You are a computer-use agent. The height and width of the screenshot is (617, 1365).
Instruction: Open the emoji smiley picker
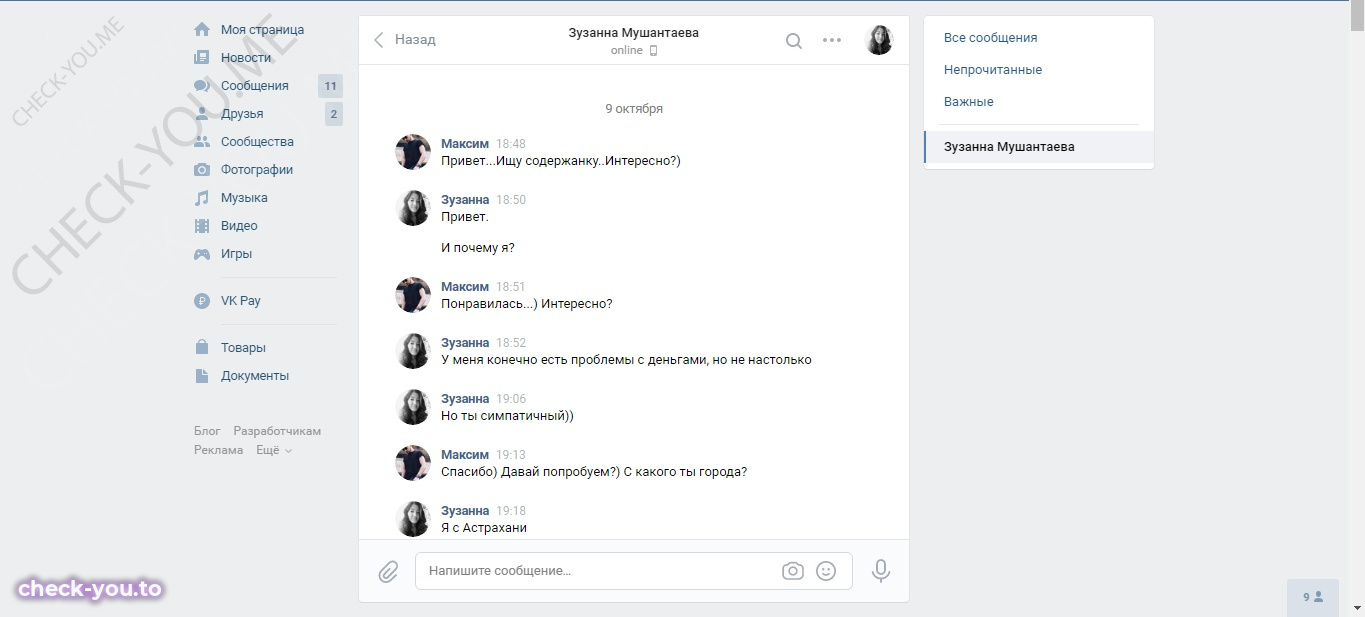point(826,571)
